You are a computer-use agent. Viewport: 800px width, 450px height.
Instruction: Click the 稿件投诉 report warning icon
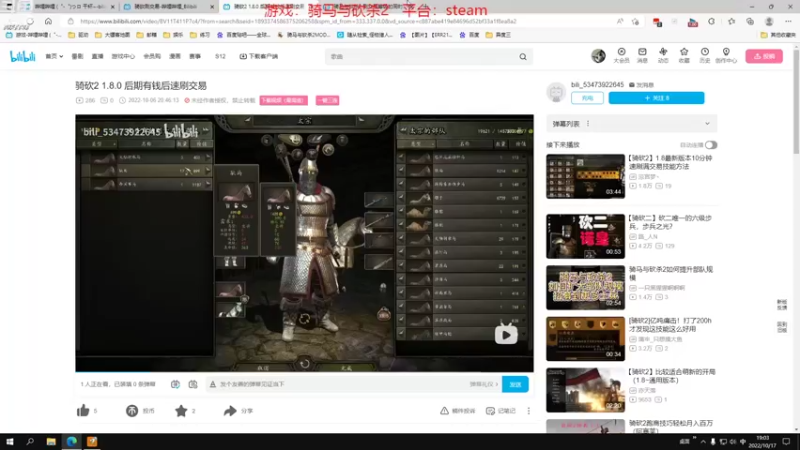pos(444,411)
